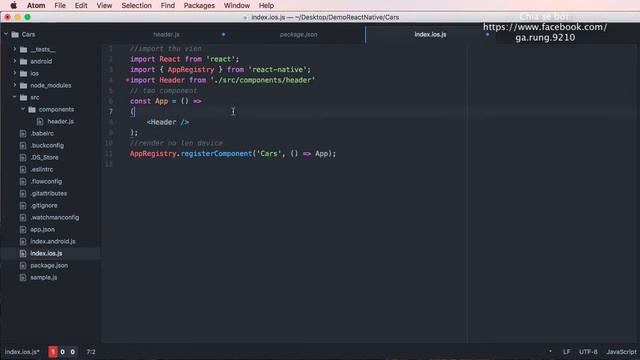Click the title bar file proxy icon
This screenshot has height=360, width=640.
(245, 18)
